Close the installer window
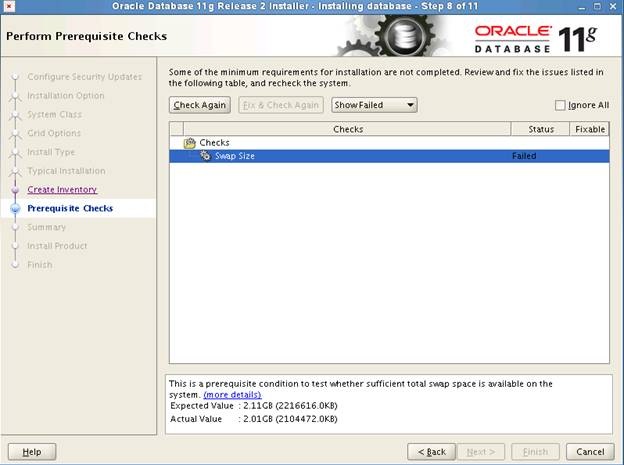The height and width of the screenshot is (465, 624). [x=613, y=6]
